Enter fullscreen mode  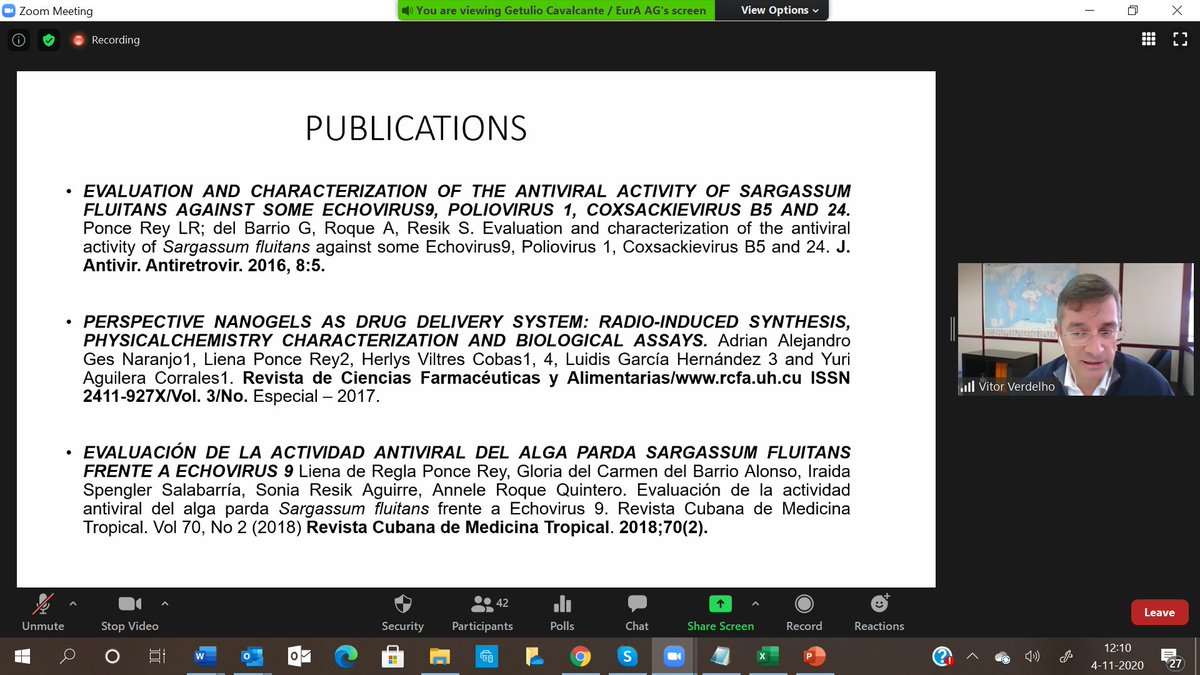click(x=1181, y=39)
